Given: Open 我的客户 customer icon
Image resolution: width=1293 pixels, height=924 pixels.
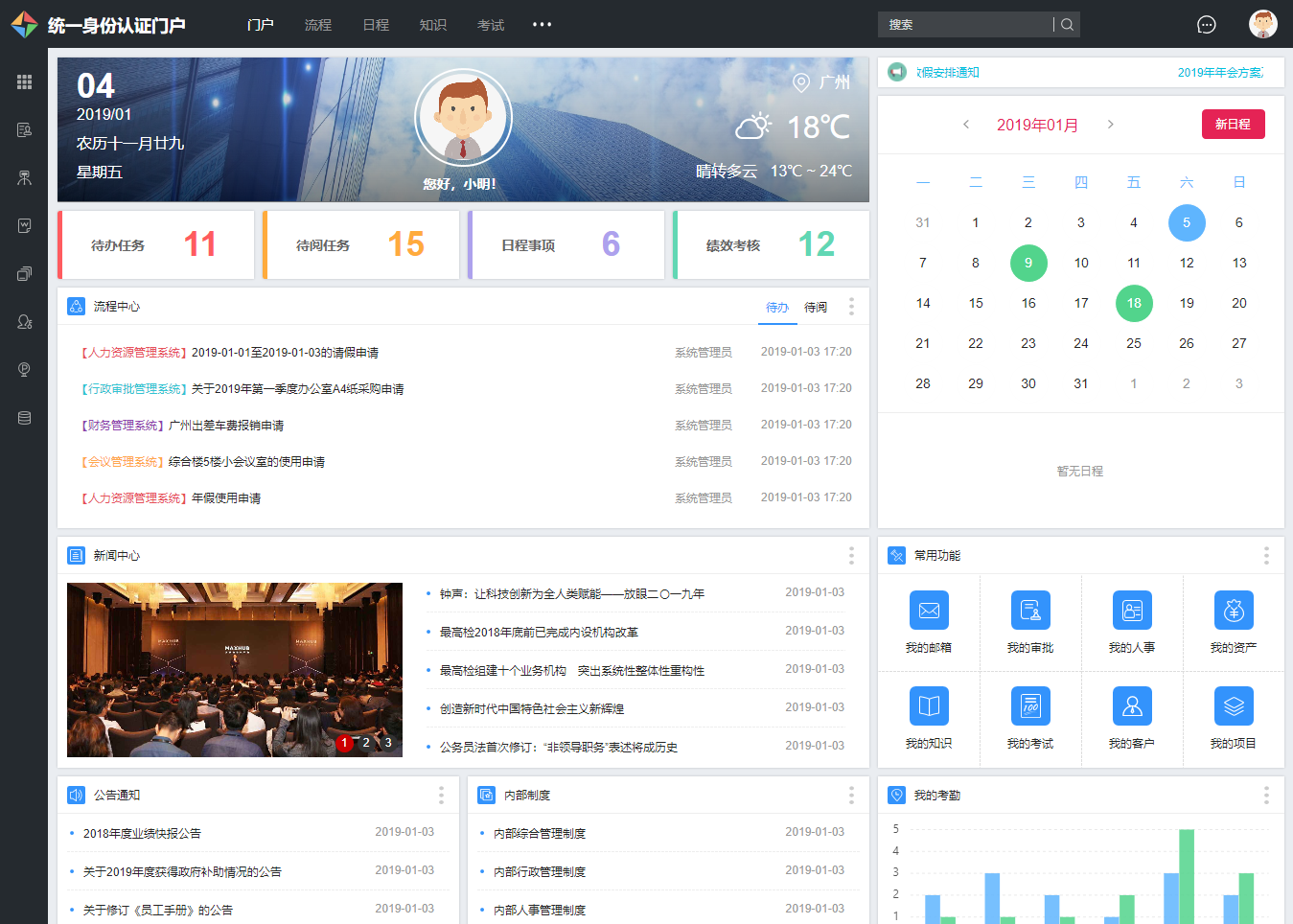Looking at the screenshot, I should click(x=1132, y=706).
